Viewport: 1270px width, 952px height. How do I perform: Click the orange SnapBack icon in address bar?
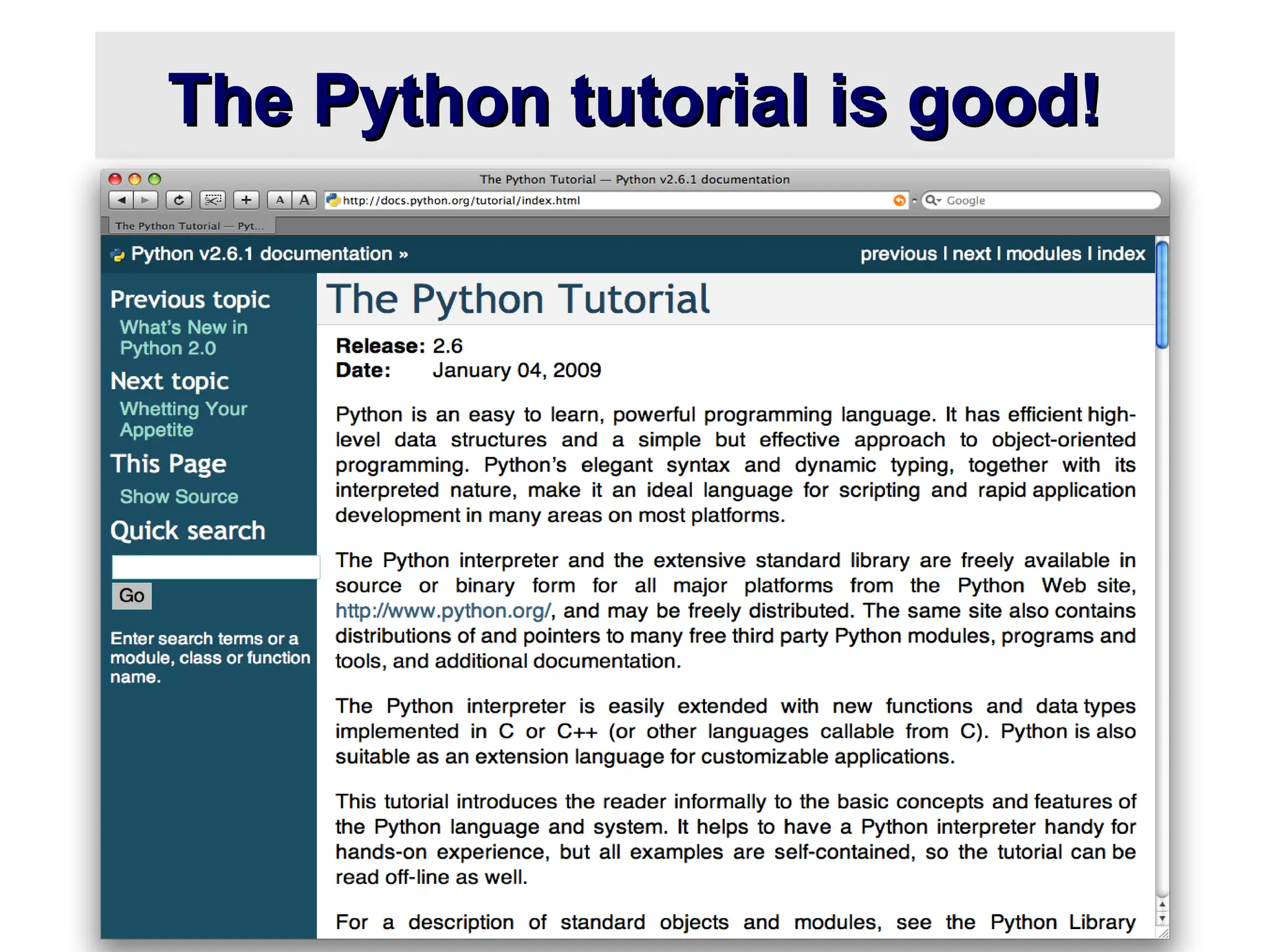point(899,200)
